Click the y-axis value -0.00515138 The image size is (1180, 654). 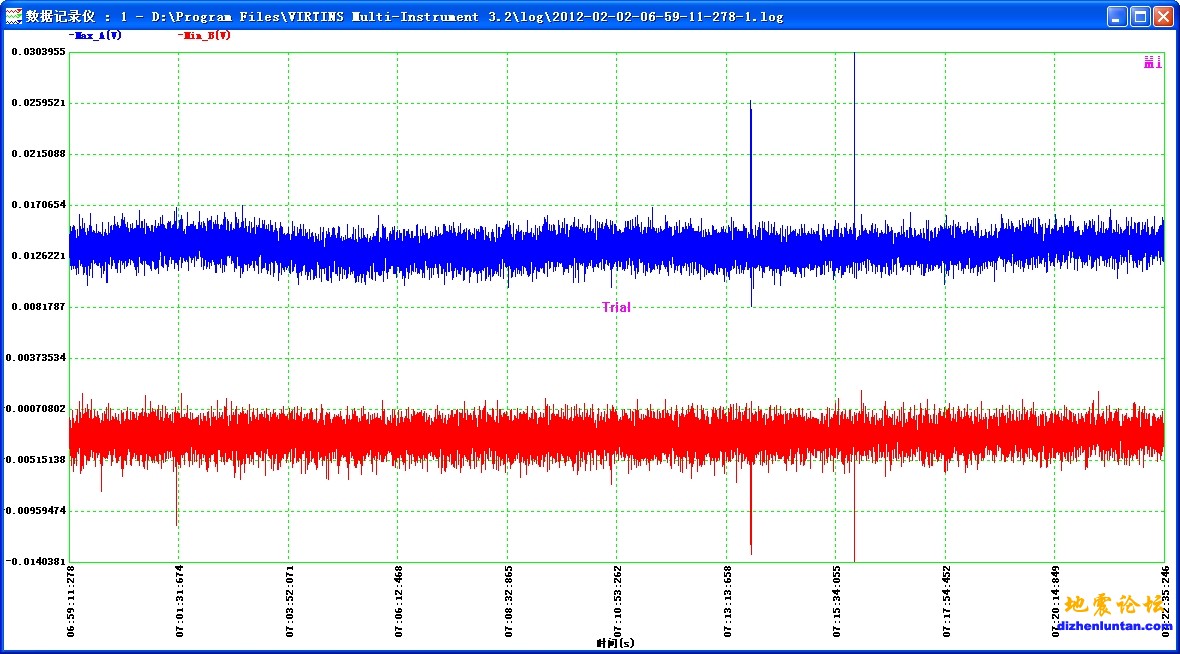[35, 460]
